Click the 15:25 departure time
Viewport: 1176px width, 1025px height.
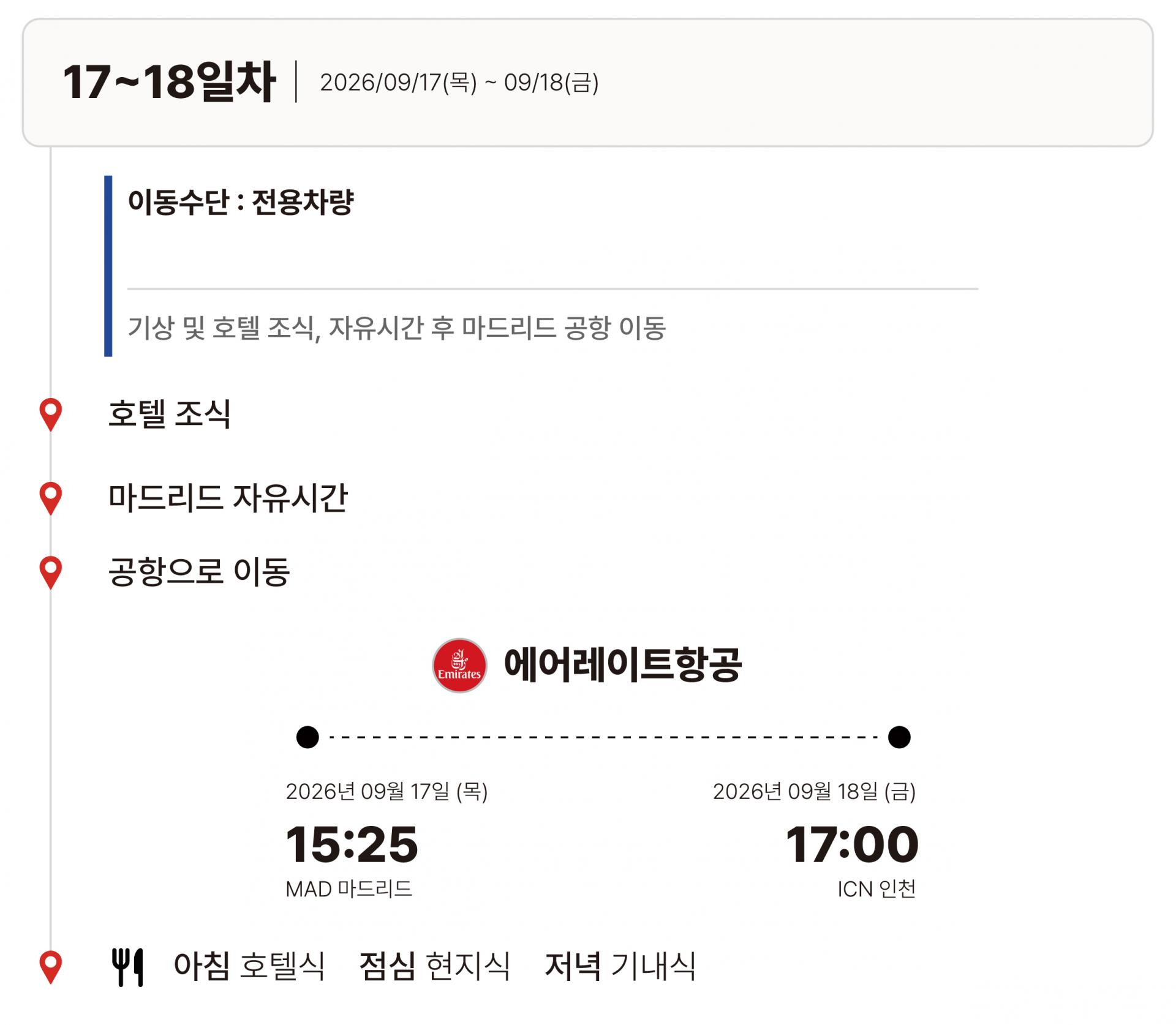(x=352, y=844)
